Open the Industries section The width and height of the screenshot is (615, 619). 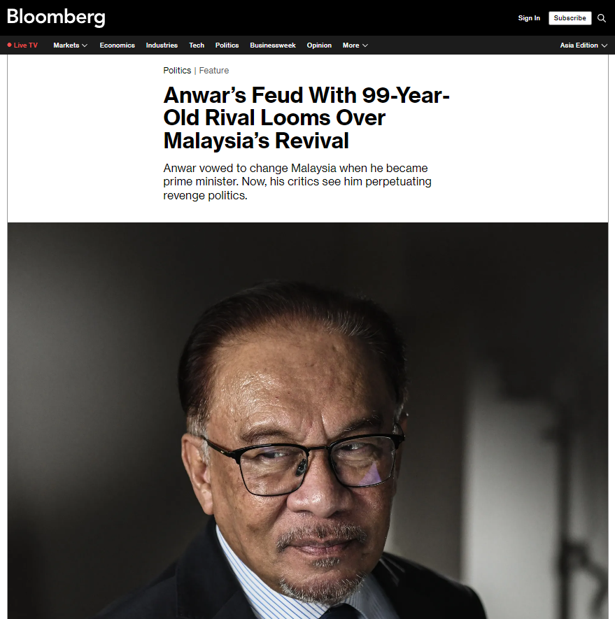click(161, 45)
